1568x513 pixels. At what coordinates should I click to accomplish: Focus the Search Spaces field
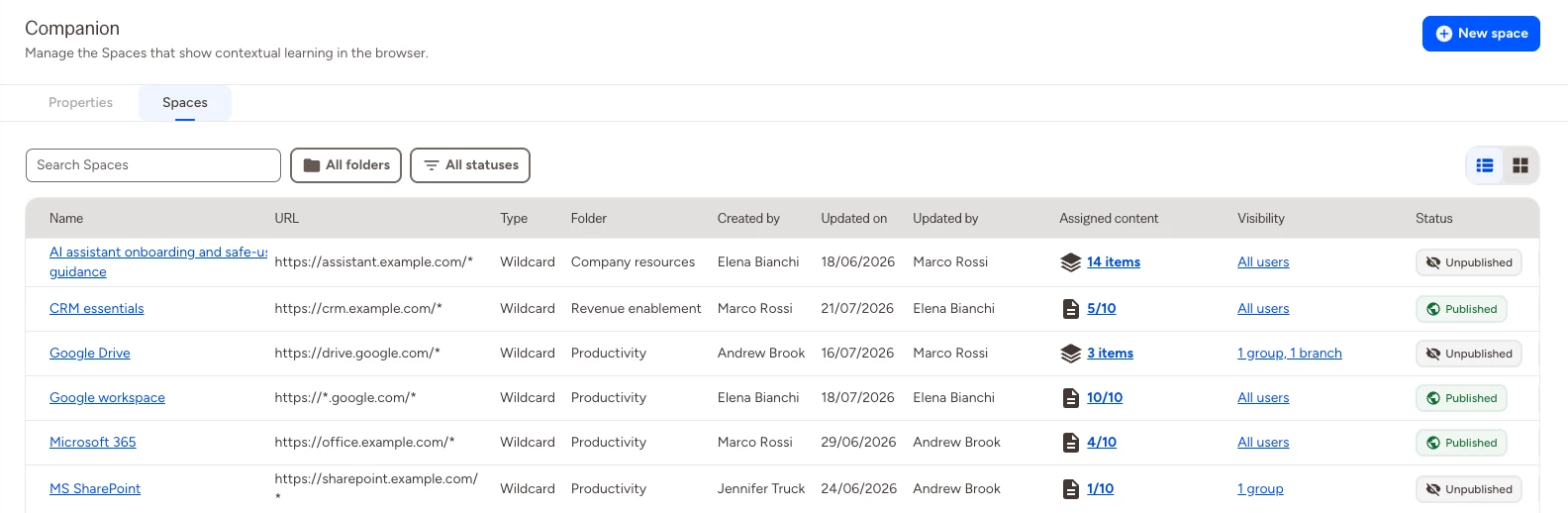(x=153, y=165)
